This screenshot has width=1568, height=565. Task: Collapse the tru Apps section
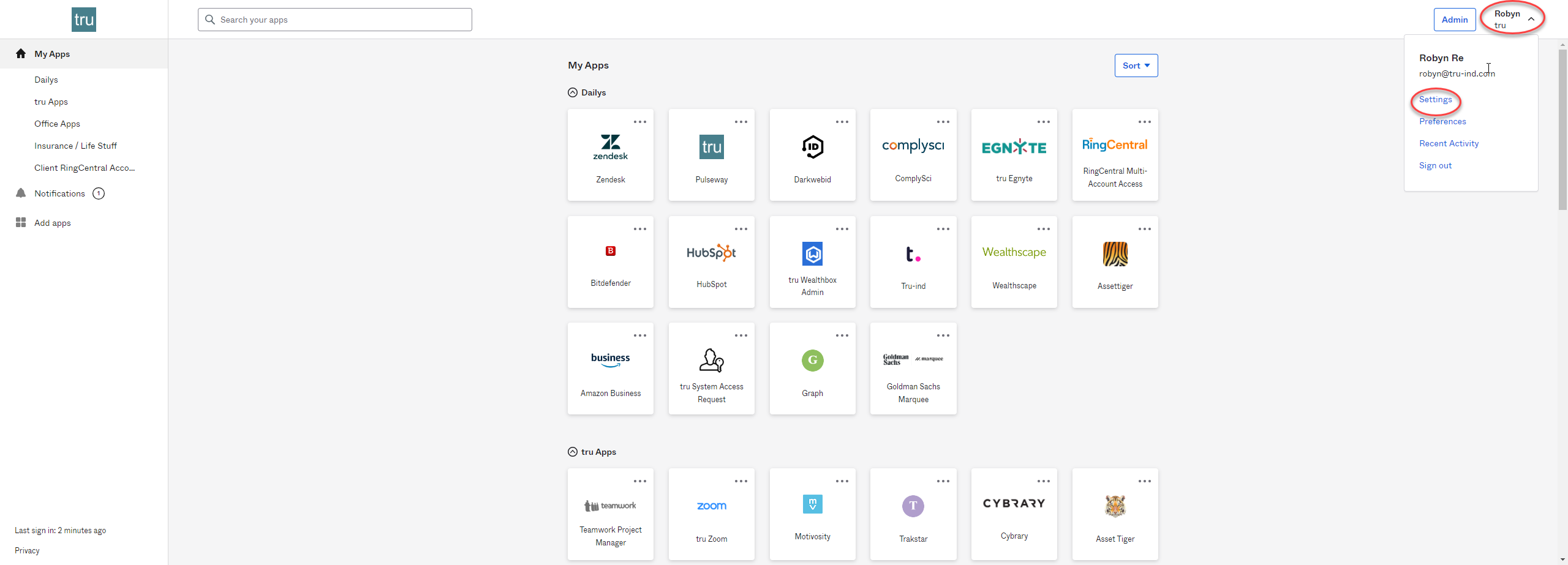[573, 452]
